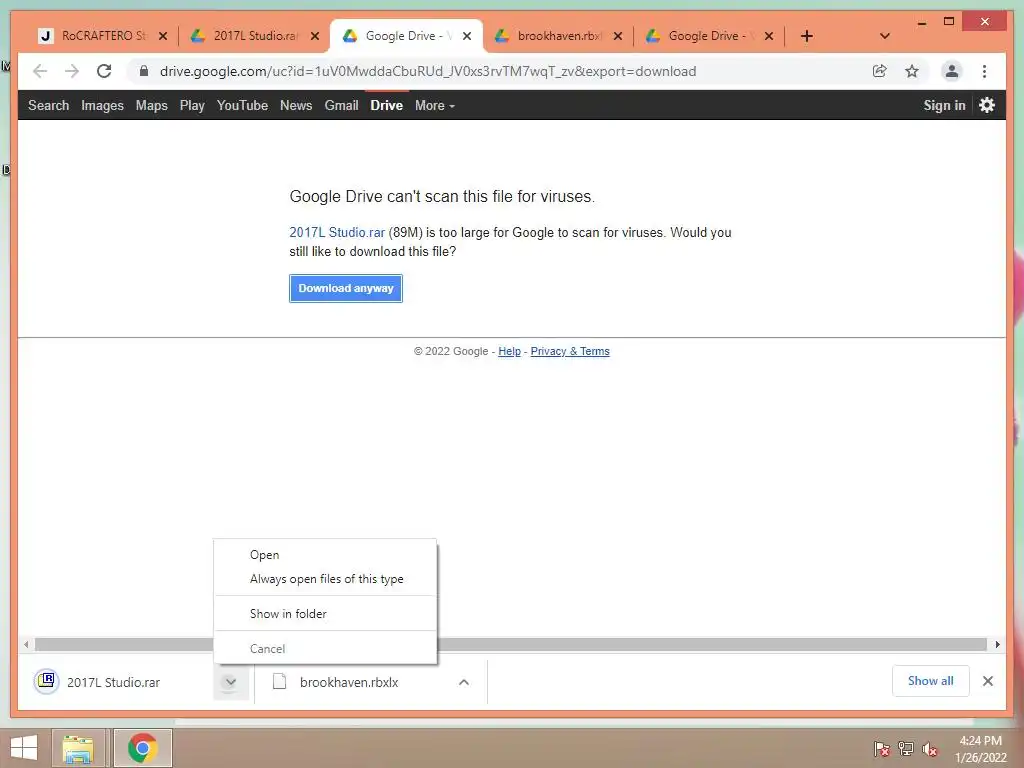Expand brookhaven.rbxlx download options chevron
Screen dimensions: 1024x768
pos(464,682)
